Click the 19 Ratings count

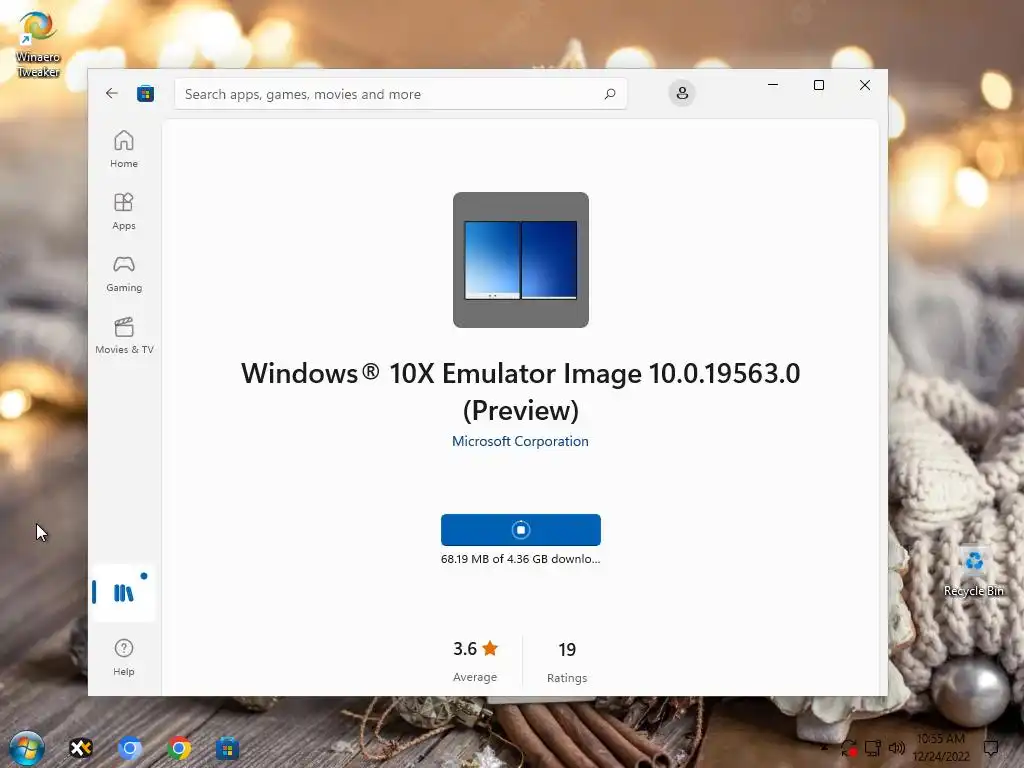tap(567, 662)
